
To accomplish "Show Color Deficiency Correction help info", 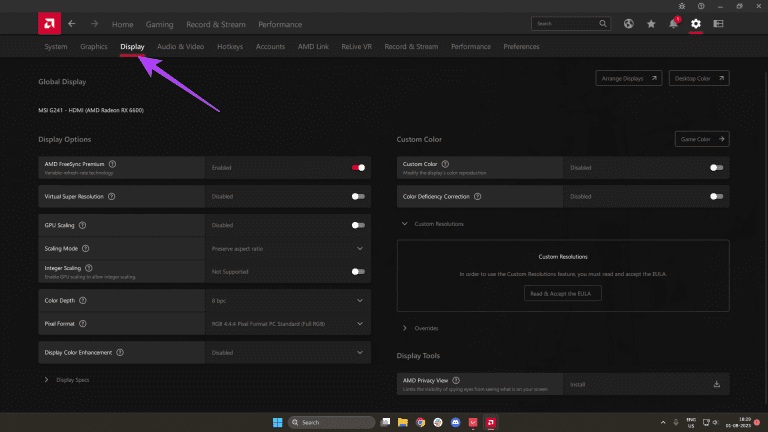I will pyautogui.click(x=478, y=196).
